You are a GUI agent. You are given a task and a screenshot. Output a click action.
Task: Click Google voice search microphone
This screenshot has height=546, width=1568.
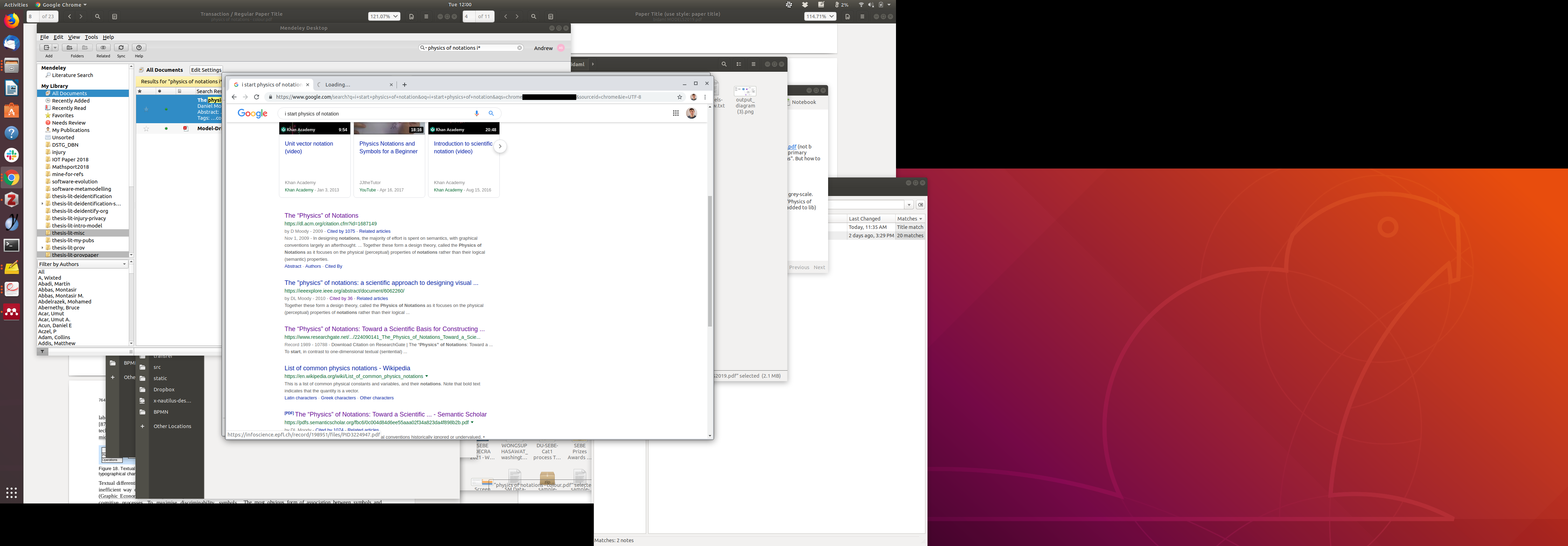coord(477,113)
